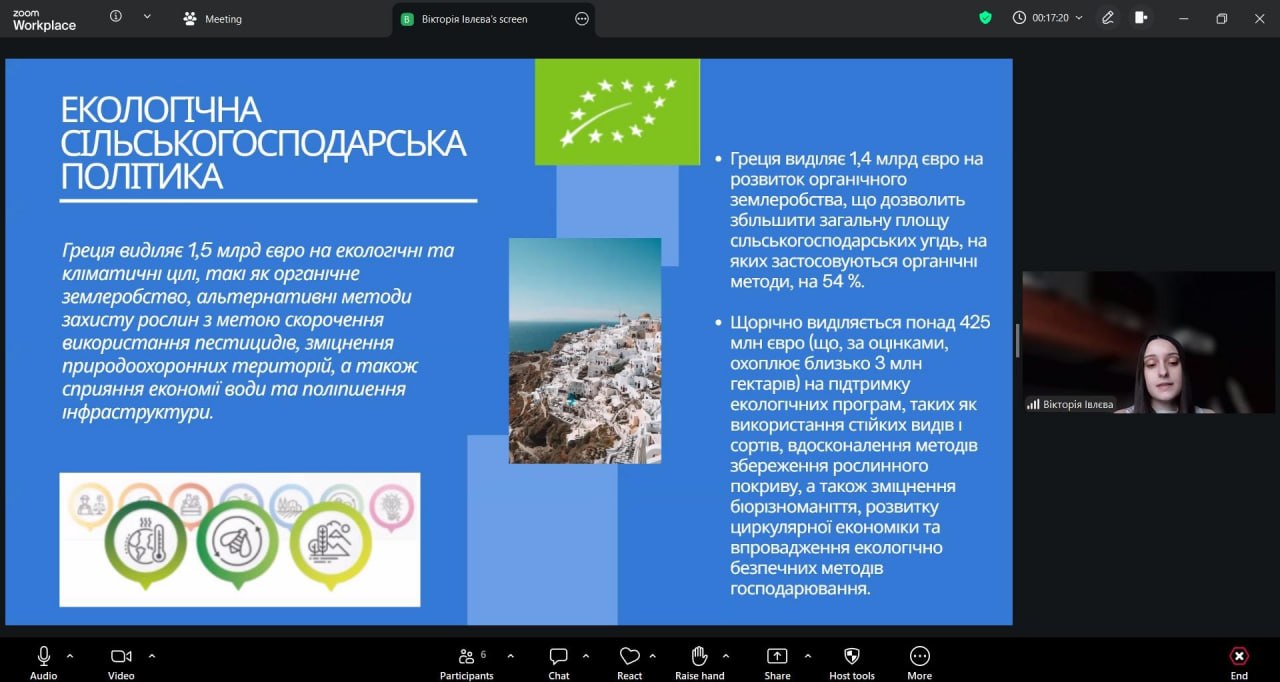Open the React heart menu
The height and width of the screenshot is (682, 1280).
[629, 656]
